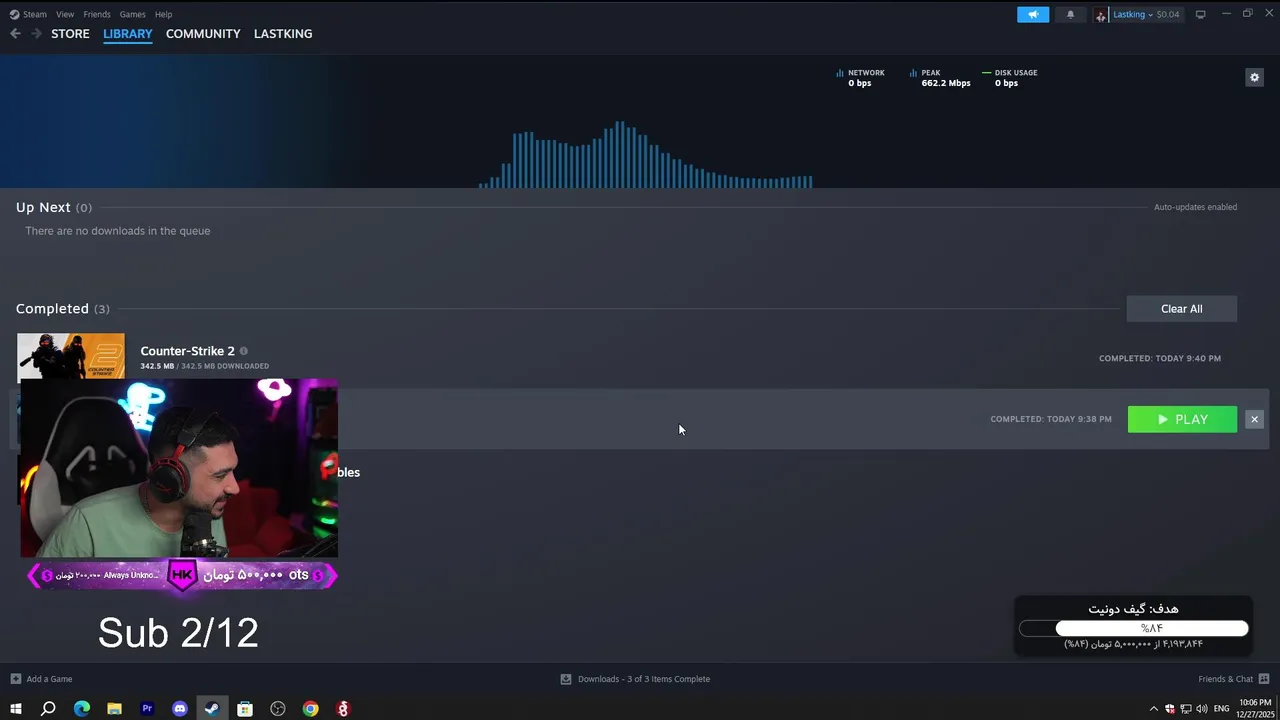Open Discord from the taskbar
This screenshot has height=720, width=1280.
pyautogui.click(x=180, y=709)
